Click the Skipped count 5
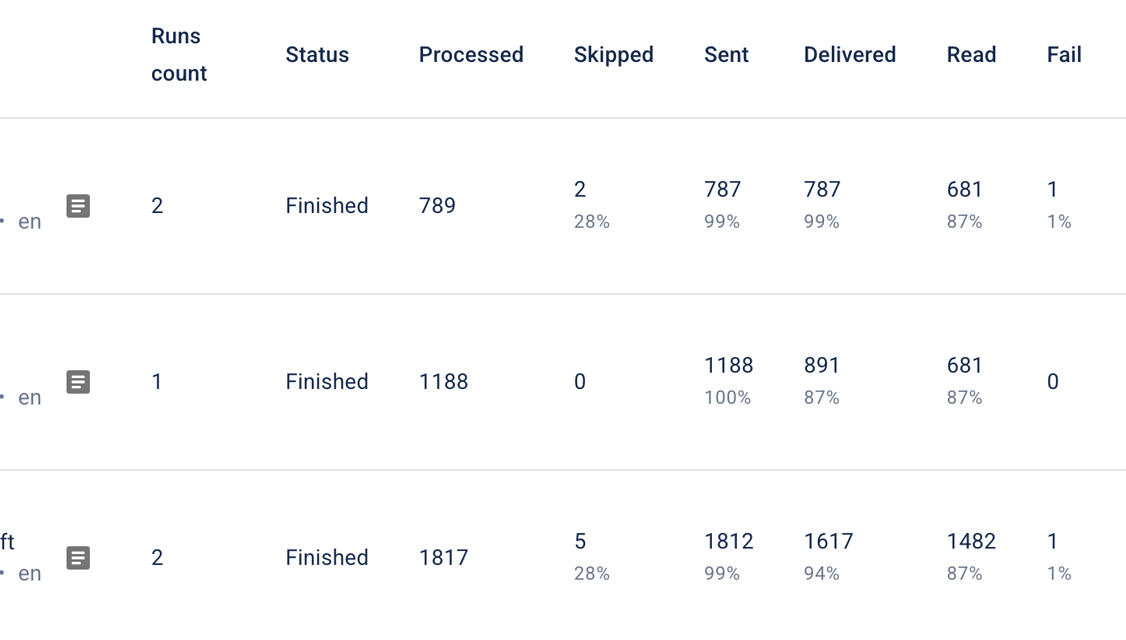This screenshot has height=640, width=1126. [580, 542]
